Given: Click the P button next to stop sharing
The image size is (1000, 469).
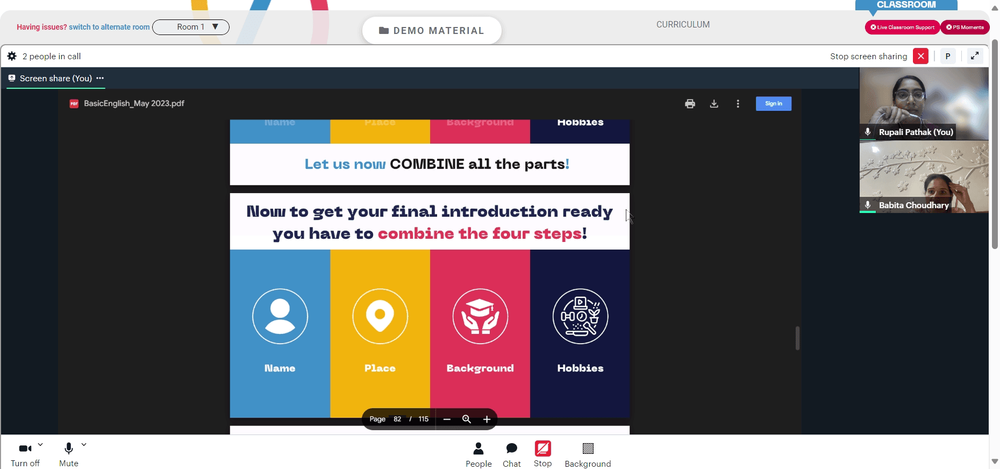Looking at the screenshot, I should (x=948, y=56).
